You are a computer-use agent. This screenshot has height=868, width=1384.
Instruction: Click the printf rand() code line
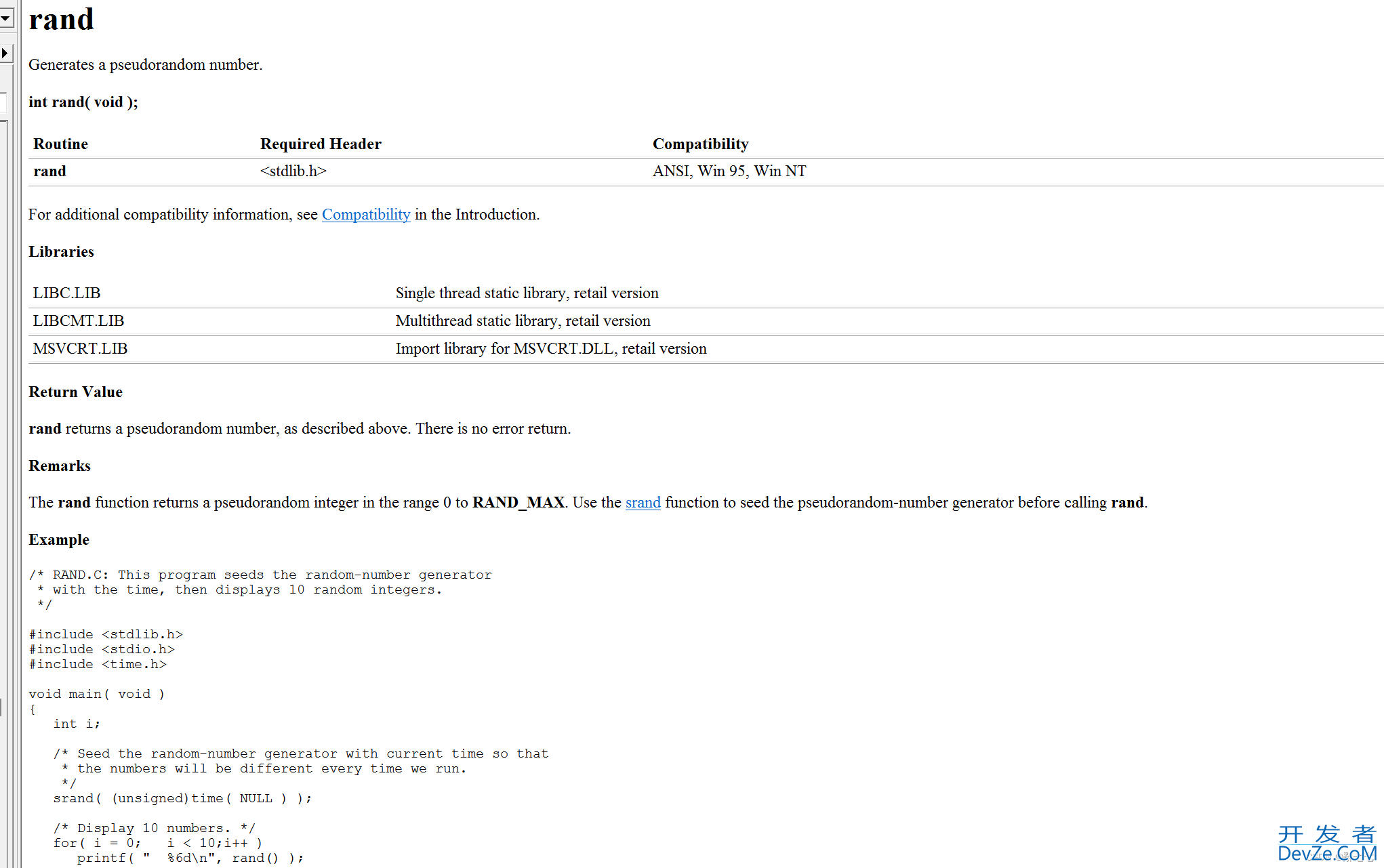click(190, 859)
